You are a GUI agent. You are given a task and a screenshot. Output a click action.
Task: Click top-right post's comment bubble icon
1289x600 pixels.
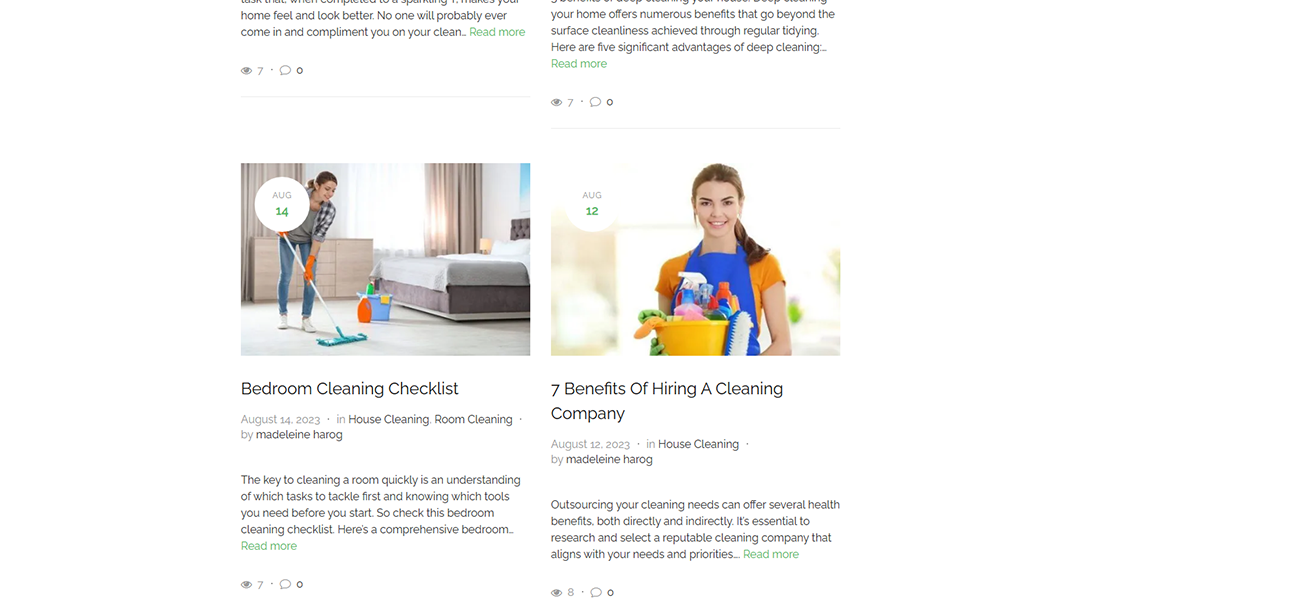[x=595, y=102]
